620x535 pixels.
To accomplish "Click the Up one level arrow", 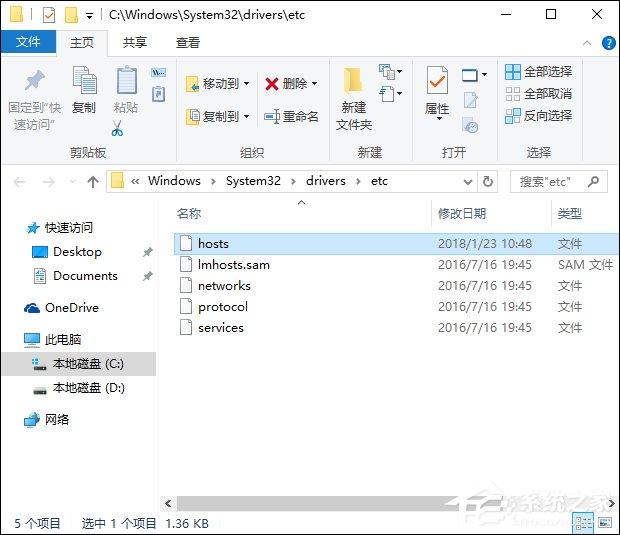I will click(x=93, y=182).
